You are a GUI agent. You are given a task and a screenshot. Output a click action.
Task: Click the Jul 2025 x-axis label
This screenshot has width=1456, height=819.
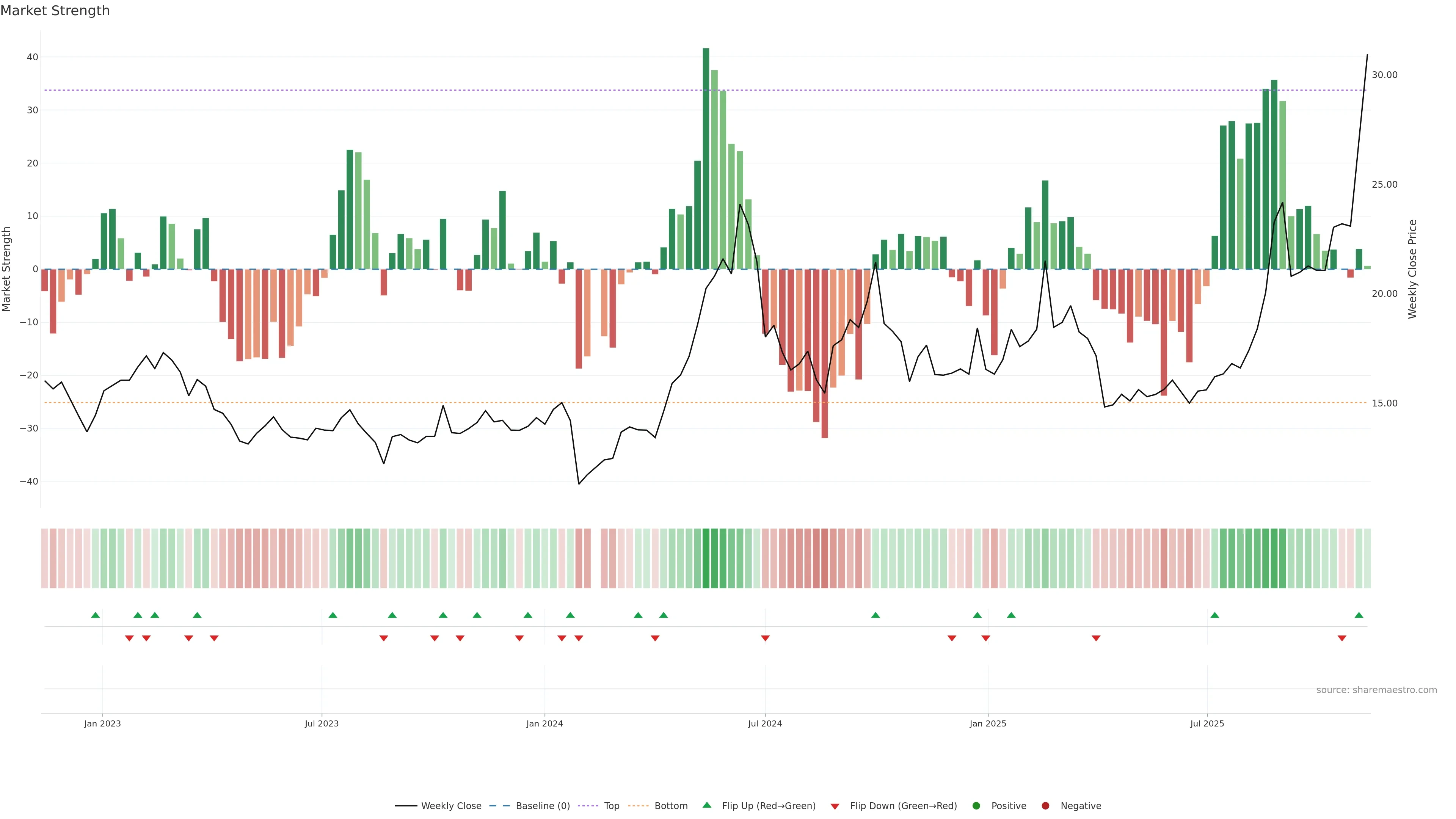[x=1207, y=723]
